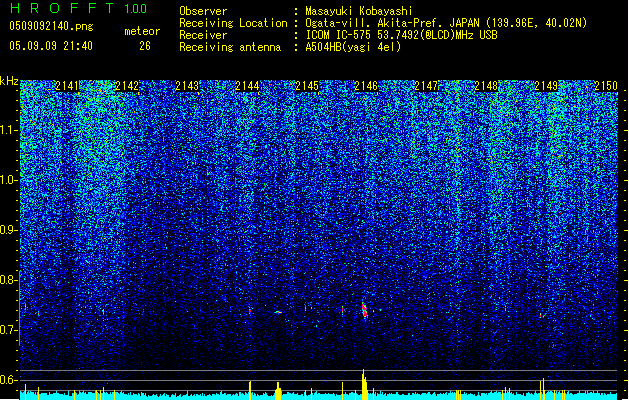Click time marker 2141

tap(67, 86)
